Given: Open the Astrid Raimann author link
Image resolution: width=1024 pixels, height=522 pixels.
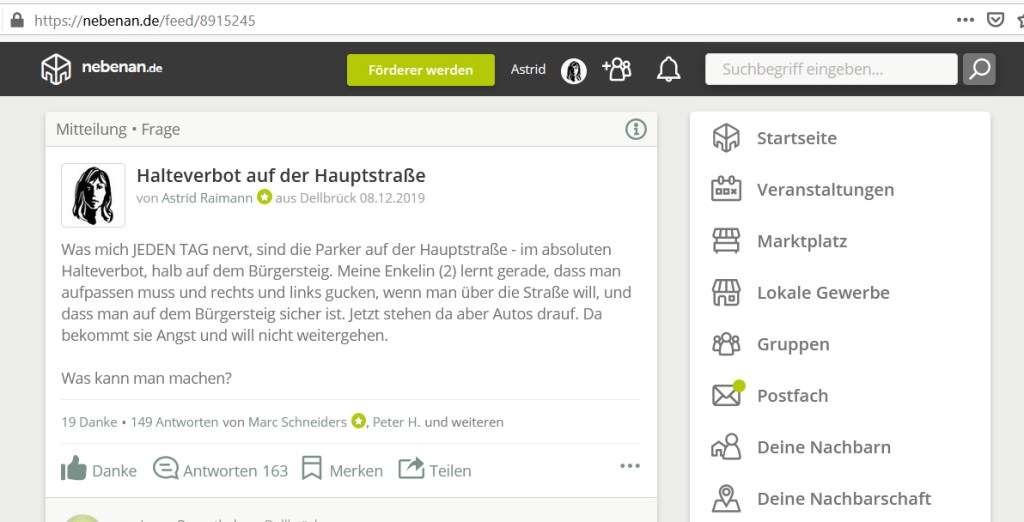Looking at the screenshot, I should coord(207,198).
